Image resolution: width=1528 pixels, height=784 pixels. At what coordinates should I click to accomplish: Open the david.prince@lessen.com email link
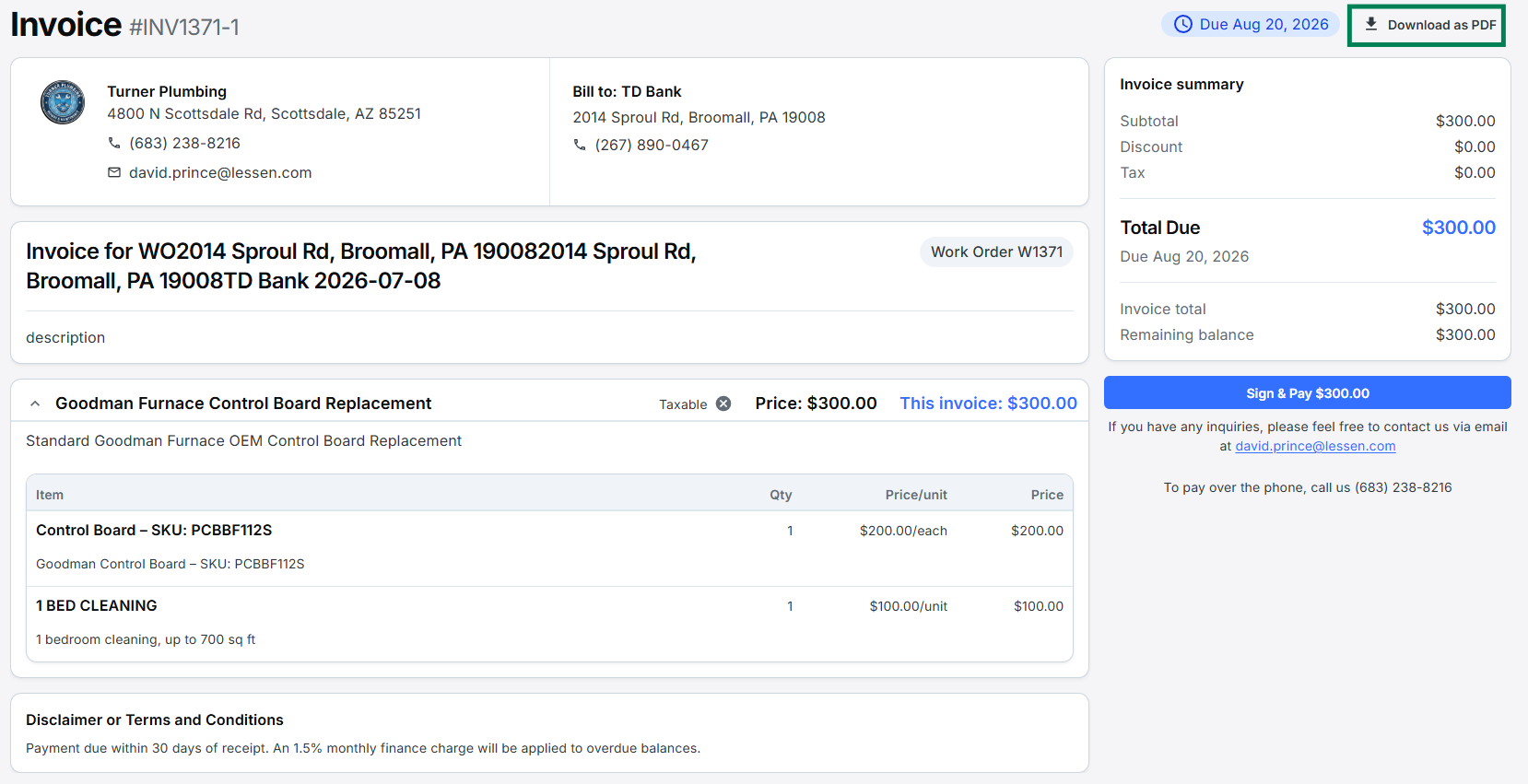tap(1315, 446)
